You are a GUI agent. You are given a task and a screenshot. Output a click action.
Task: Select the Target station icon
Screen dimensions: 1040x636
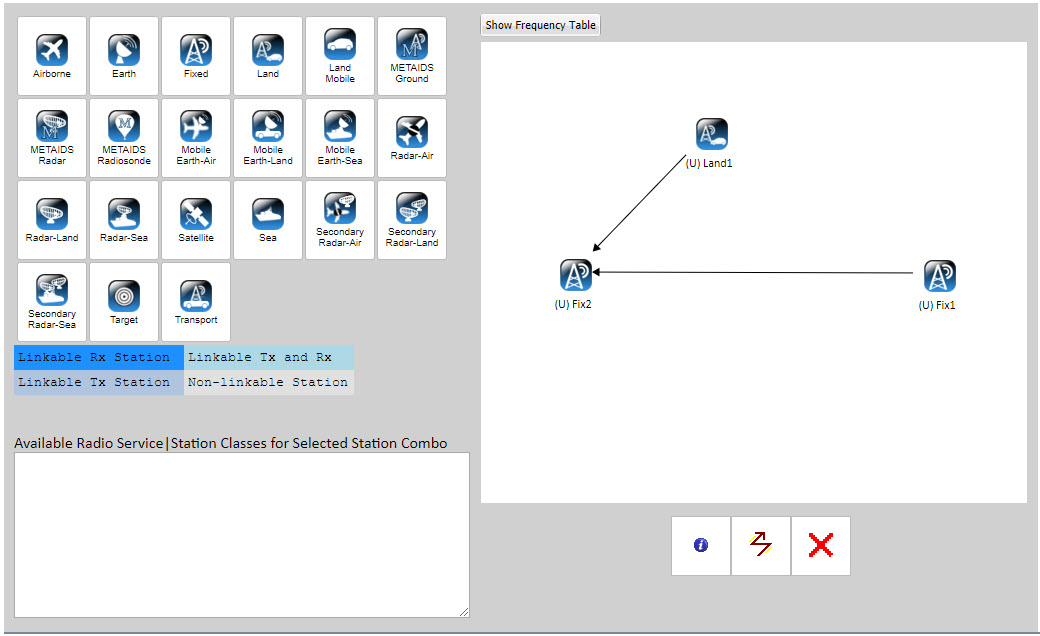[123, 294]
